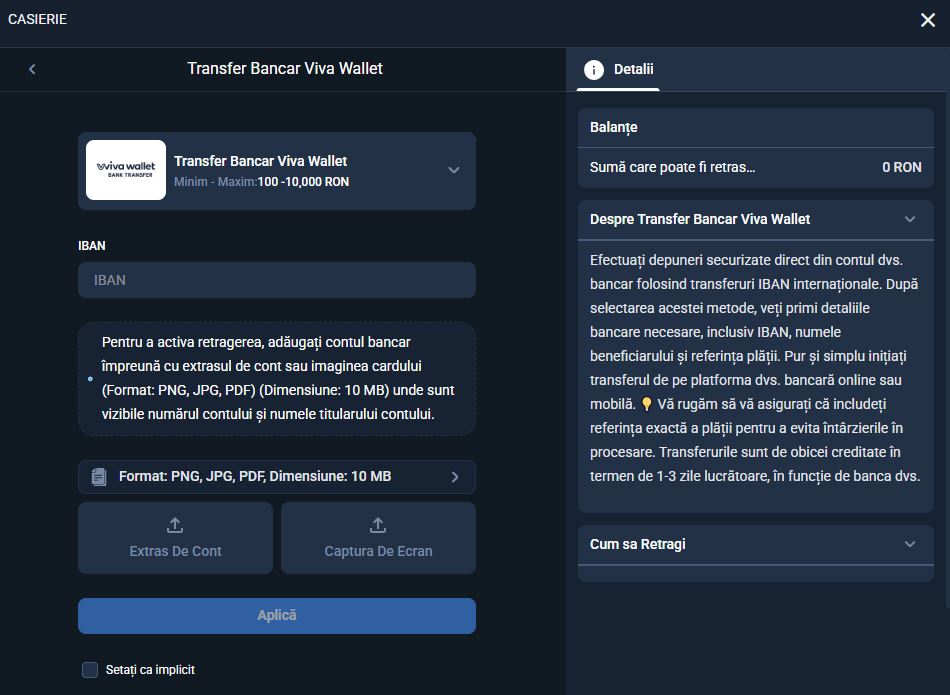Open the payment method dropdown chevron
Screen dimensions: 950x695
click(x=454, y=170)
